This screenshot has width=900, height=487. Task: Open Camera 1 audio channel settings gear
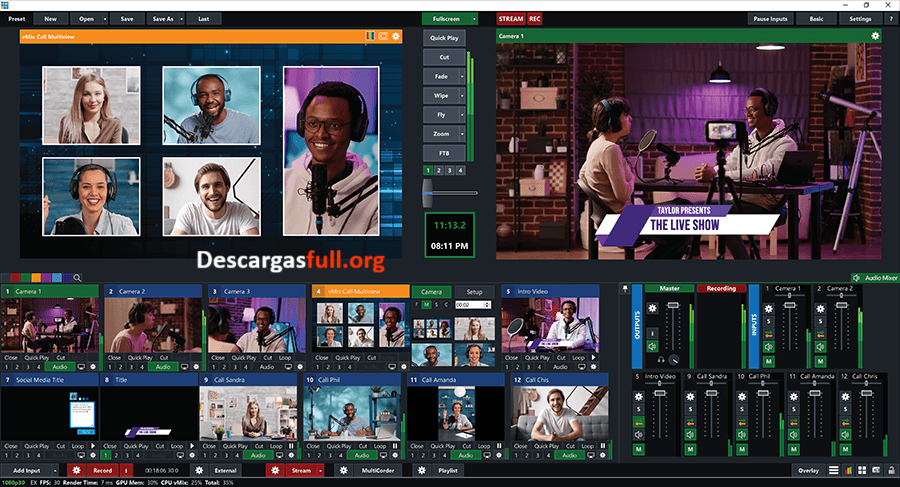click(x=769, y=308)
